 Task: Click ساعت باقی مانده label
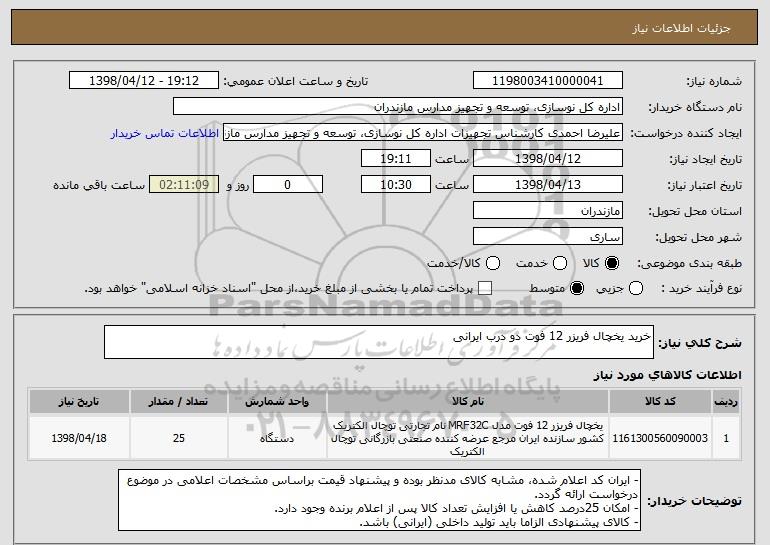pos(99,185)
